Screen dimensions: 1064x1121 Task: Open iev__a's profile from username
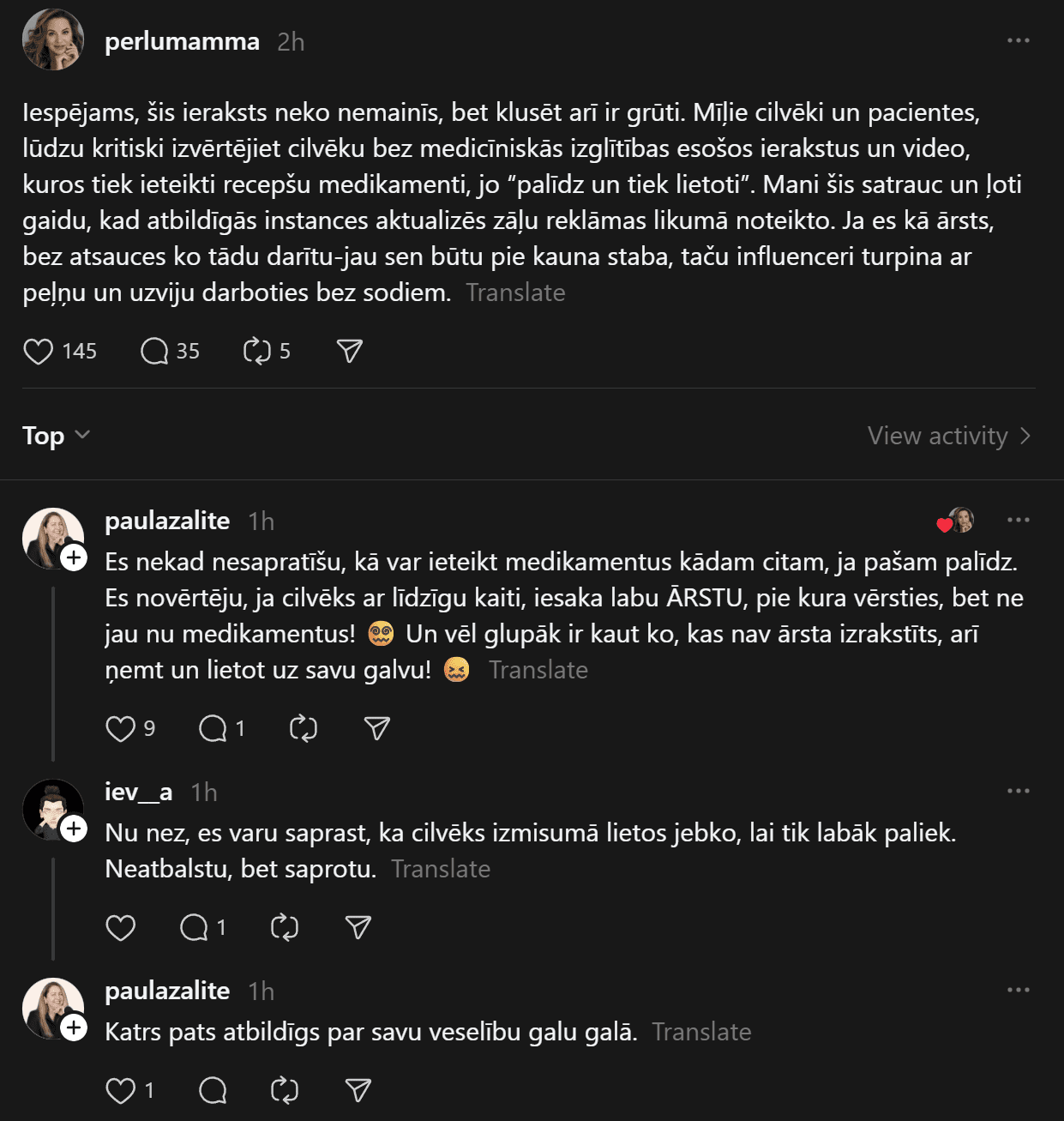pos(138,792)
